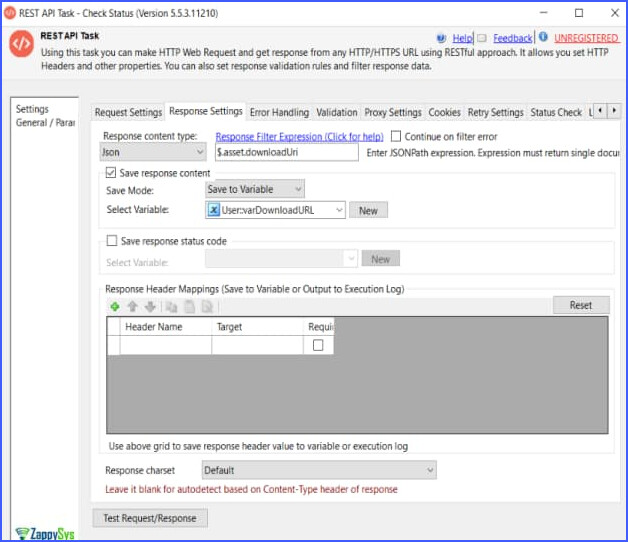Click the Header Name column header
The width and height of the screenshot is (628, 542).
pos(166,327)
